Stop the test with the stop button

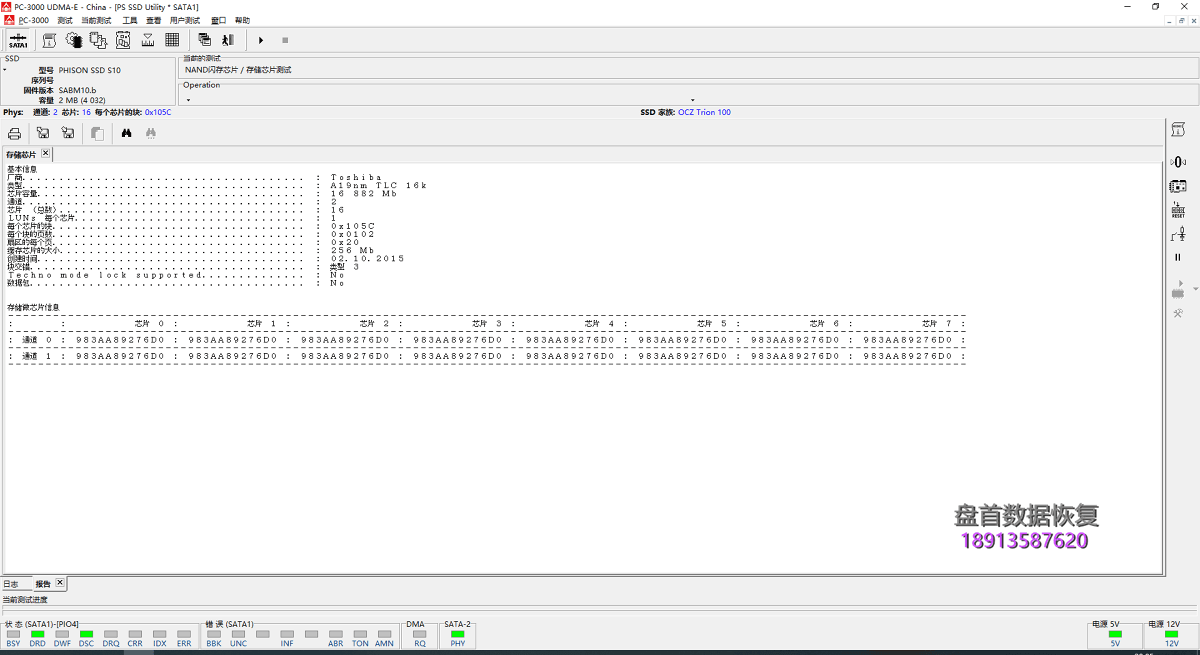pyautogui.click(x=285, y=40)
